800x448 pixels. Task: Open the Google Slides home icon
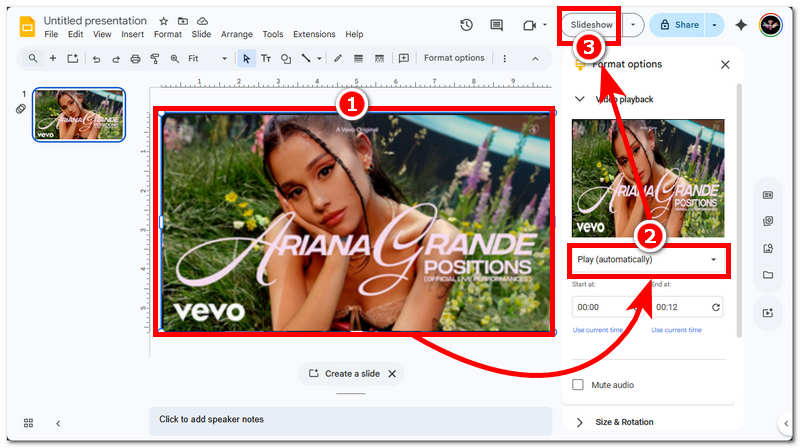27,27
